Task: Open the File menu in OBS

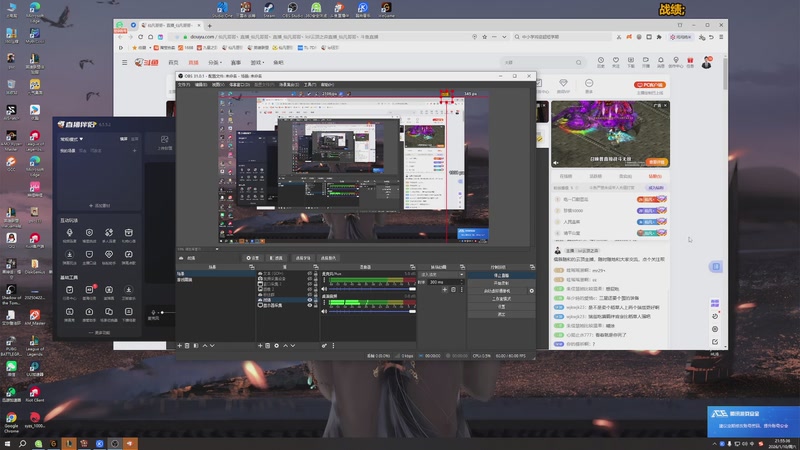Action: (182, 84)
